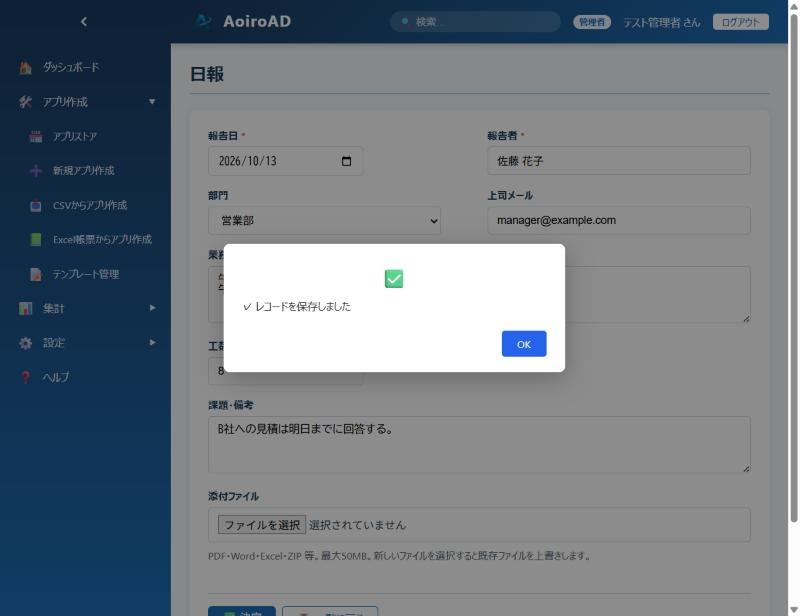This screenshot has width=800, height=616.
Task: Select 新規アプリ作成 in the sidebar
Action: pyautogui.click(x=85, y=170)
